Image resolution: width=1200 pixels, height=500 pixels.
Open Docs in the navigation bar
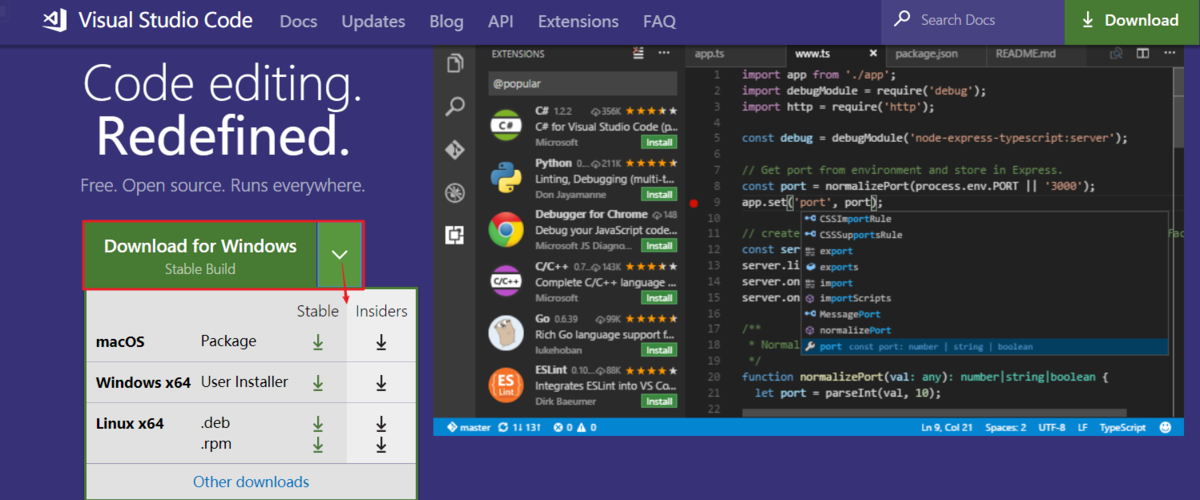[x=299, y=21]
